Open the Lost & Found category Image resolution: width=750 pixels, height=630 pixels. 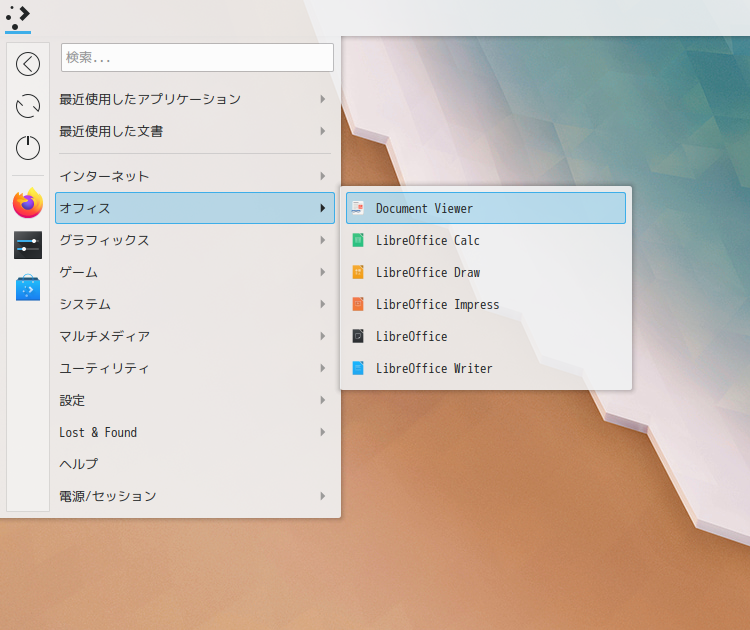[195, 432]
